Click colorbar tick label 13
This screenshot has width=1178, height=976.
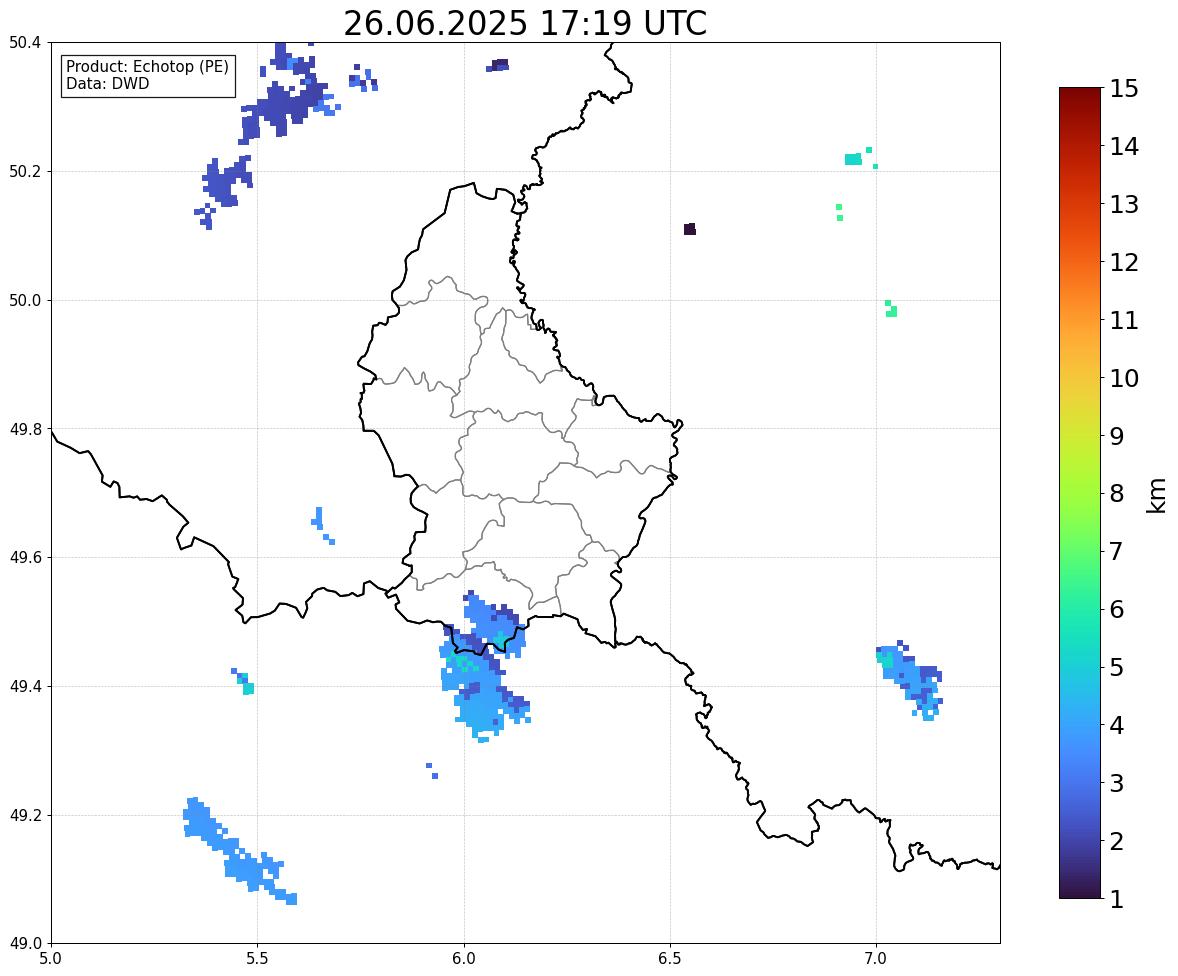tap(1124, 204)
